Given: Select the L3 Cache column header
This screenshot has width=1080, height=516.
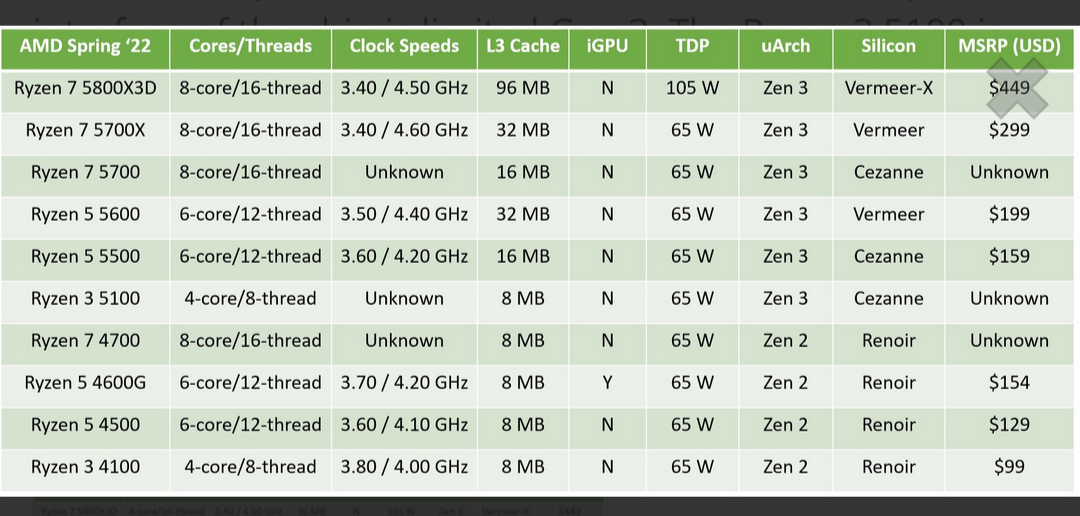Looking at the screenshot, I should click(522, 46).
